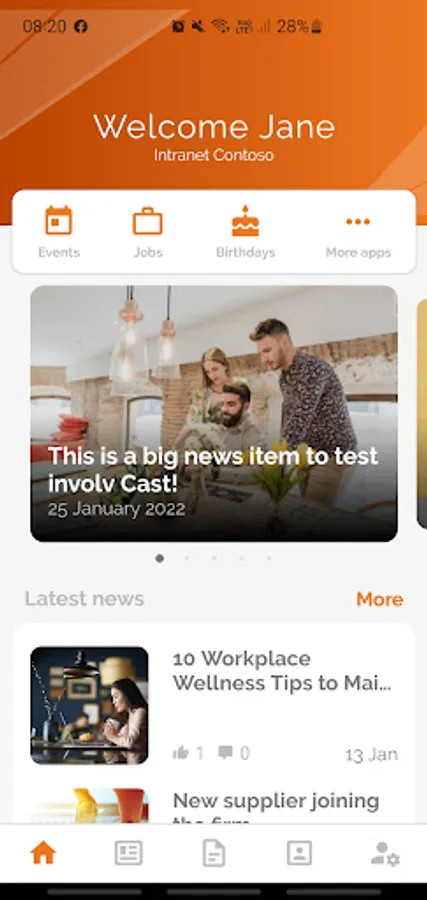Open New supplier joining news headline

276,806
